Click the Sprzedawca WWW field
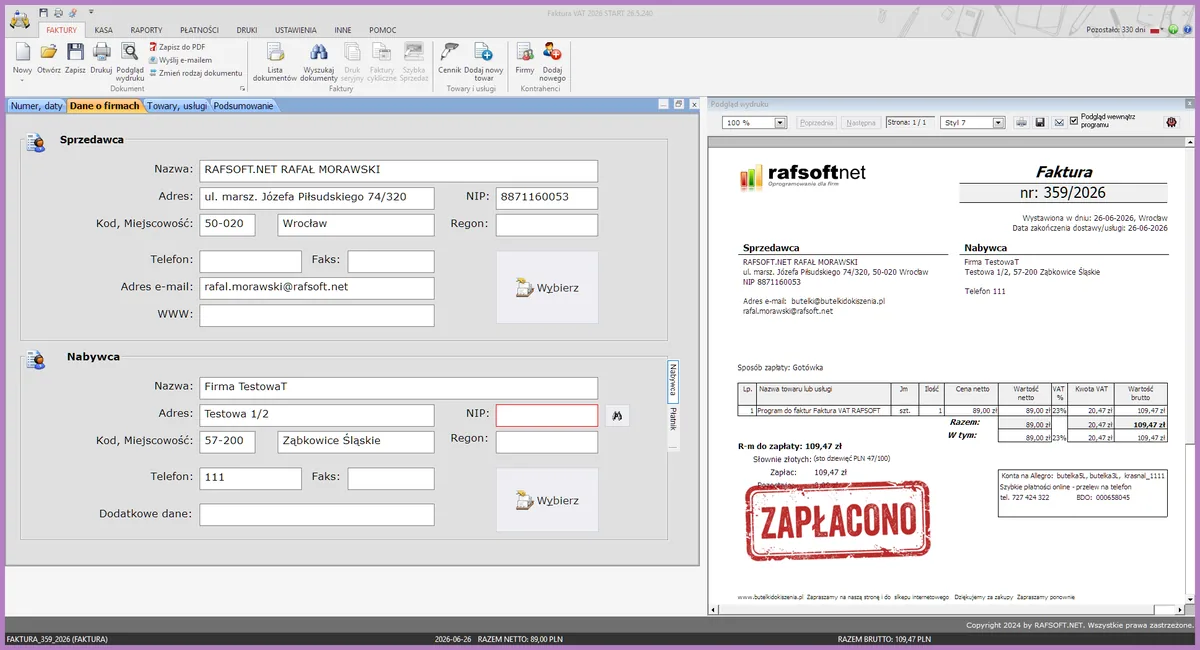 (317, 316)
